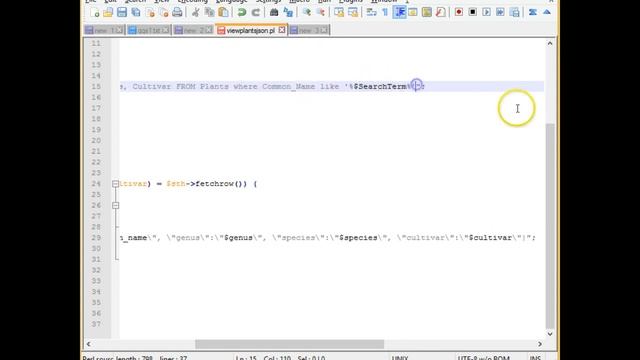The width and height of the screenshot is (640, 360).
Task: Save the current file
Action: (122, 12)
